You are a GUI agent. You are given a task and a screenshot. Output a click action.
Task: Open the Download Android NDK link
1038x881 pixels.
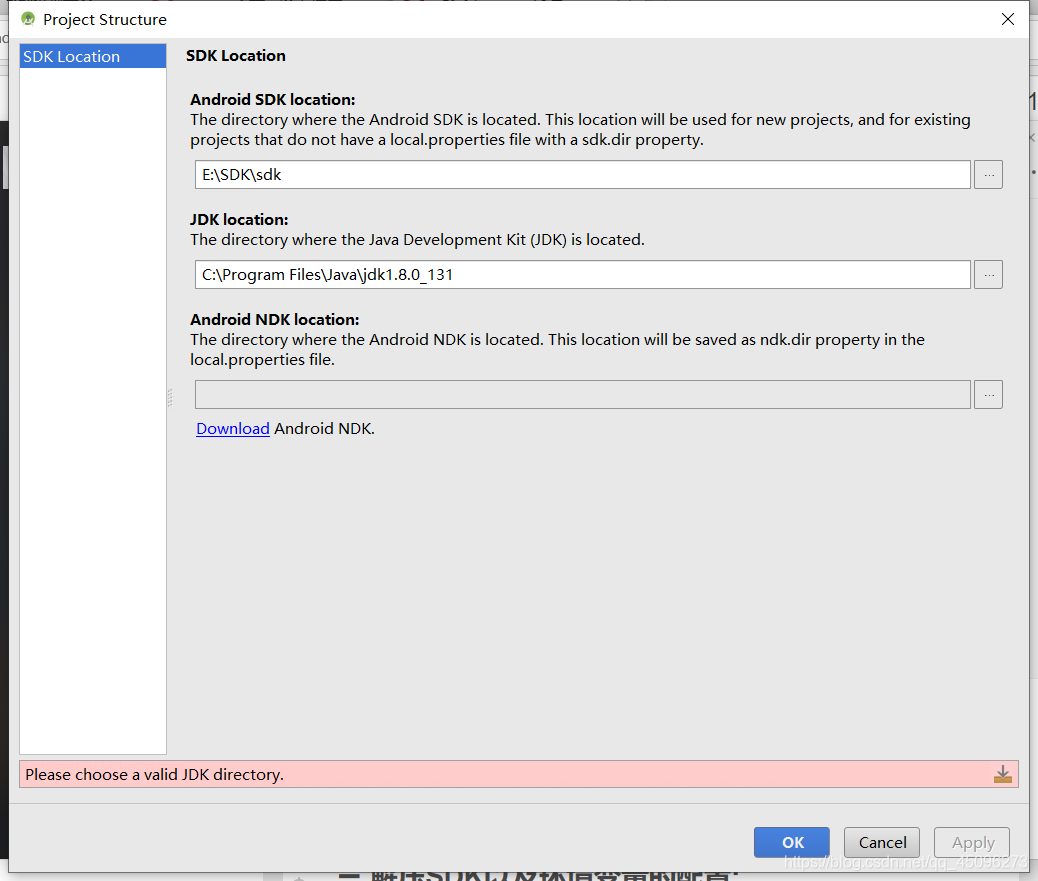click(x=232, y=429)
